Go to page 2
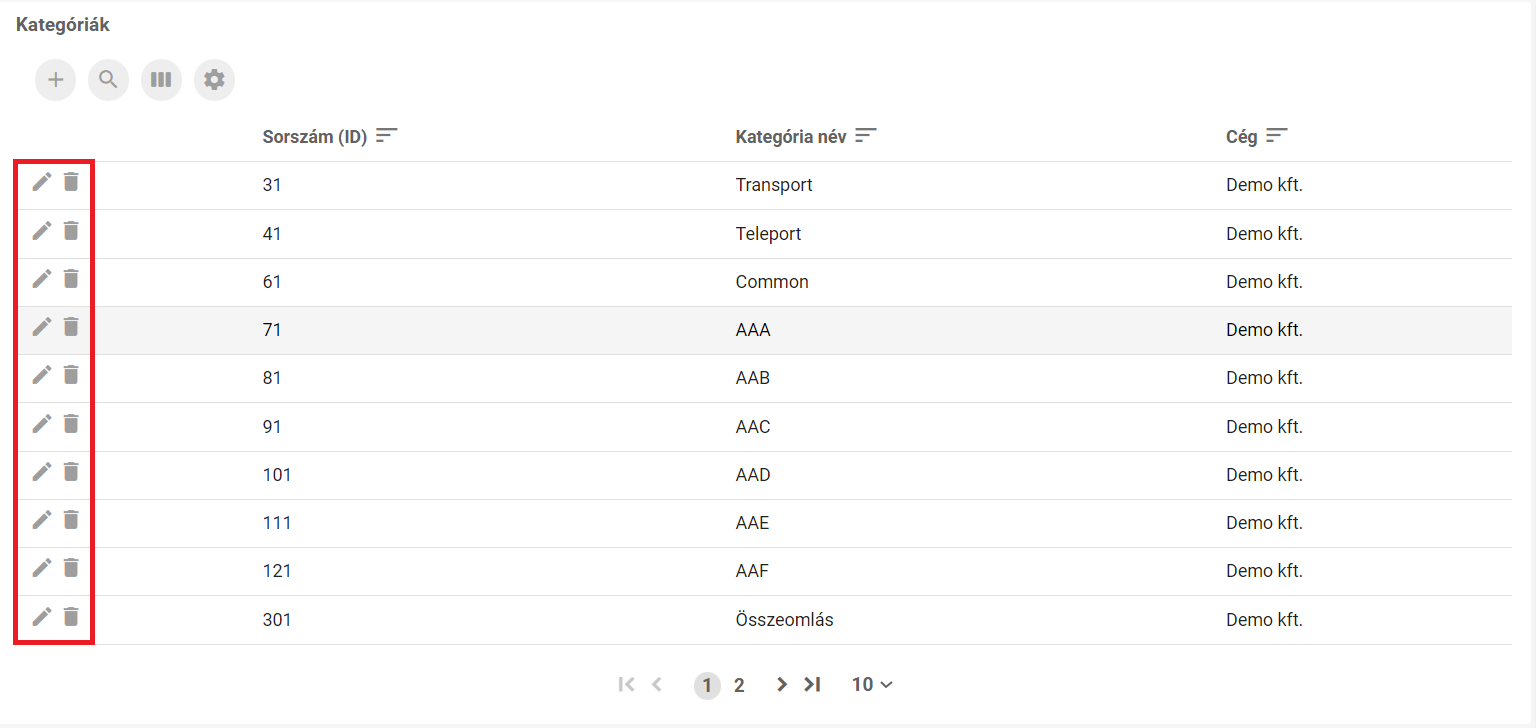 739,685
